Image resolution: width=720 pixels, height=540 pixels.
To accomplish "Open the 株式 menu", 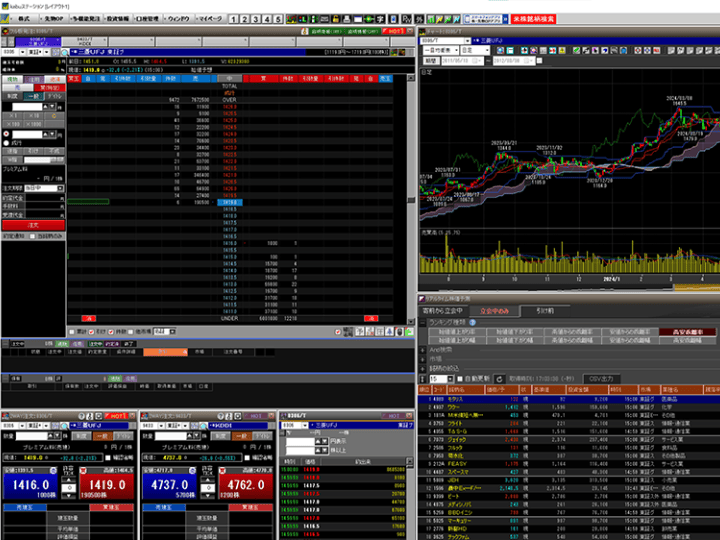I will 24,19.
